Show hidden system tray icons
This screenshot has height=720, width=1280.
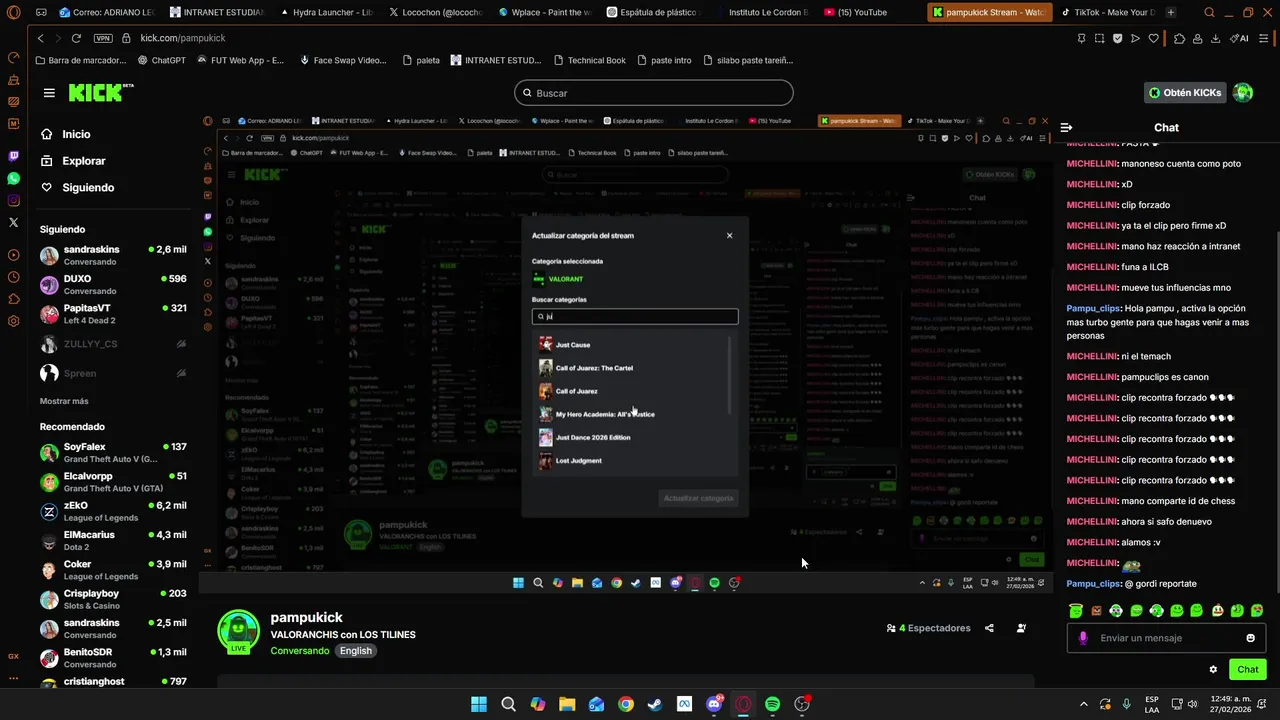pos(1083,704)
